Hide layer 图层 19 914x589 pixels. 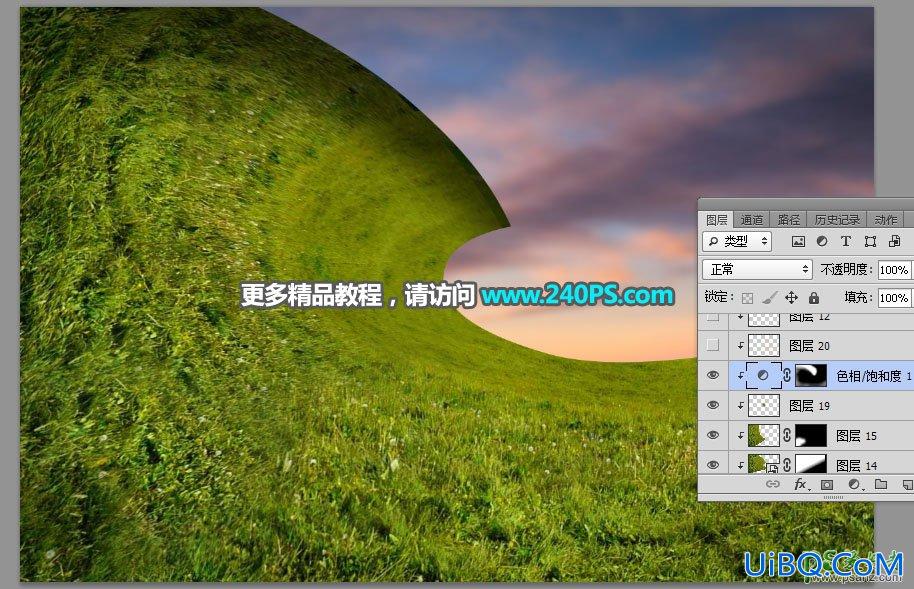(712, 405)
